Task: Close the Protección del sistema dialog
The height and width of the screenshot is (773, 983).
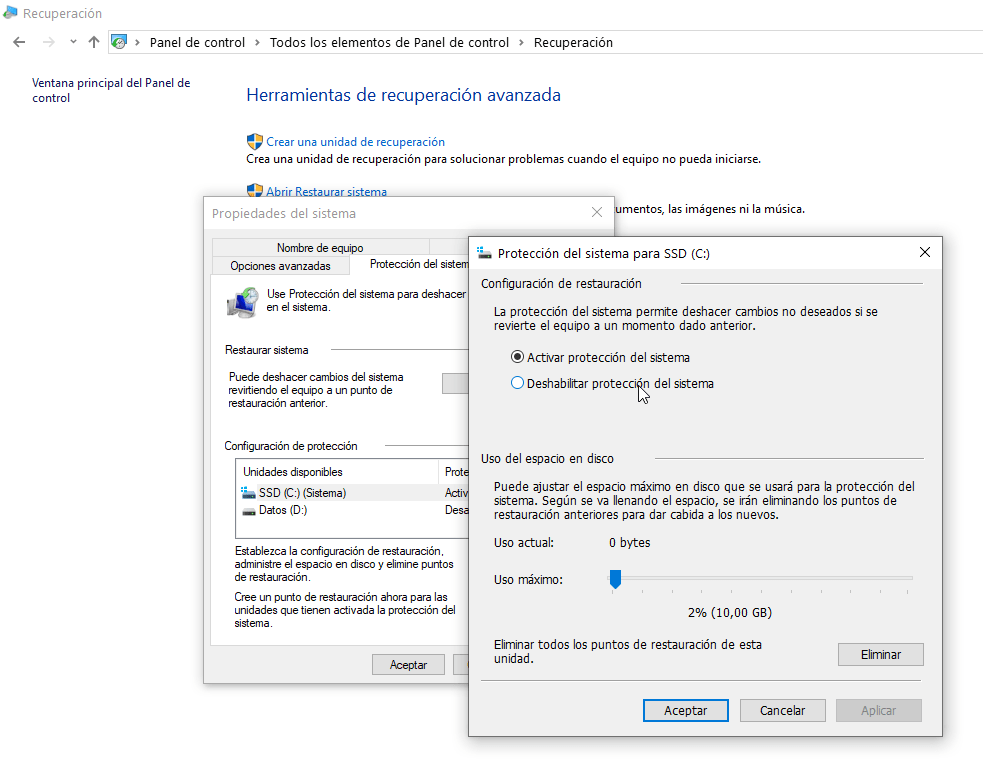Action: point(925,253)
